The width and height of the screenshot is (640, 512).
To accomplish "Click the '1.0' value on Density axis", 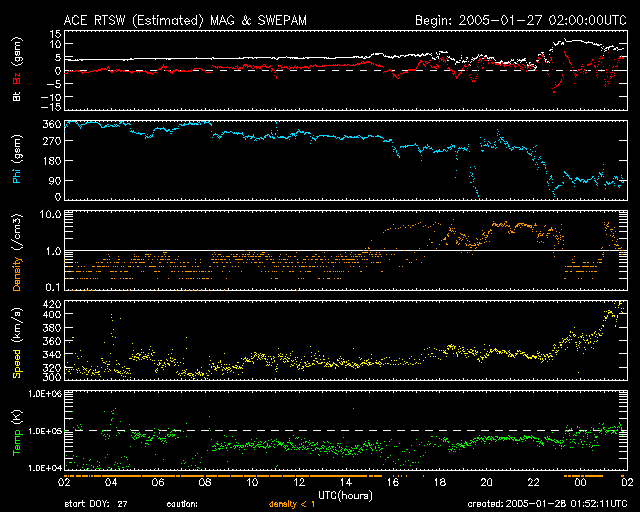I will point(53,252).
